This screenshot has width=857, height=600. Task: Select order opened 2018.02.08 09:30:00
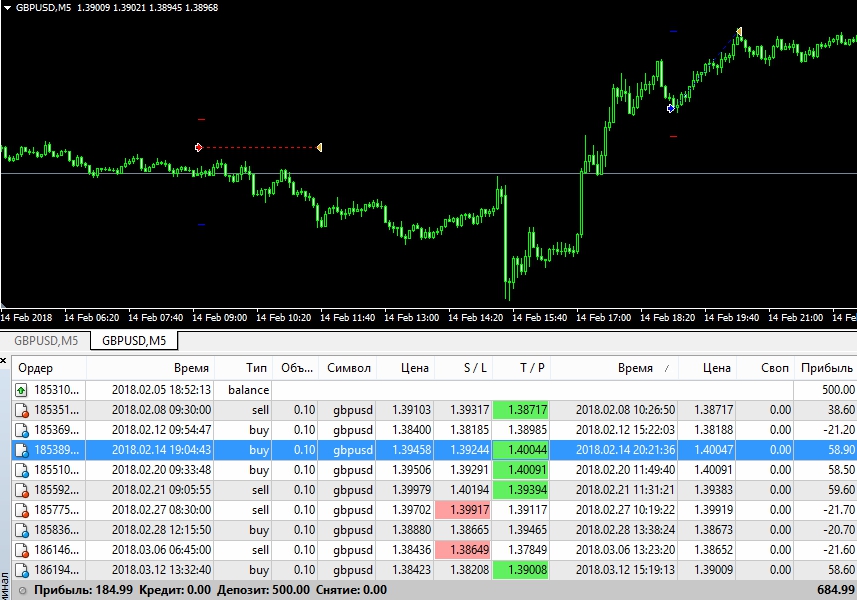pos(435,410)
